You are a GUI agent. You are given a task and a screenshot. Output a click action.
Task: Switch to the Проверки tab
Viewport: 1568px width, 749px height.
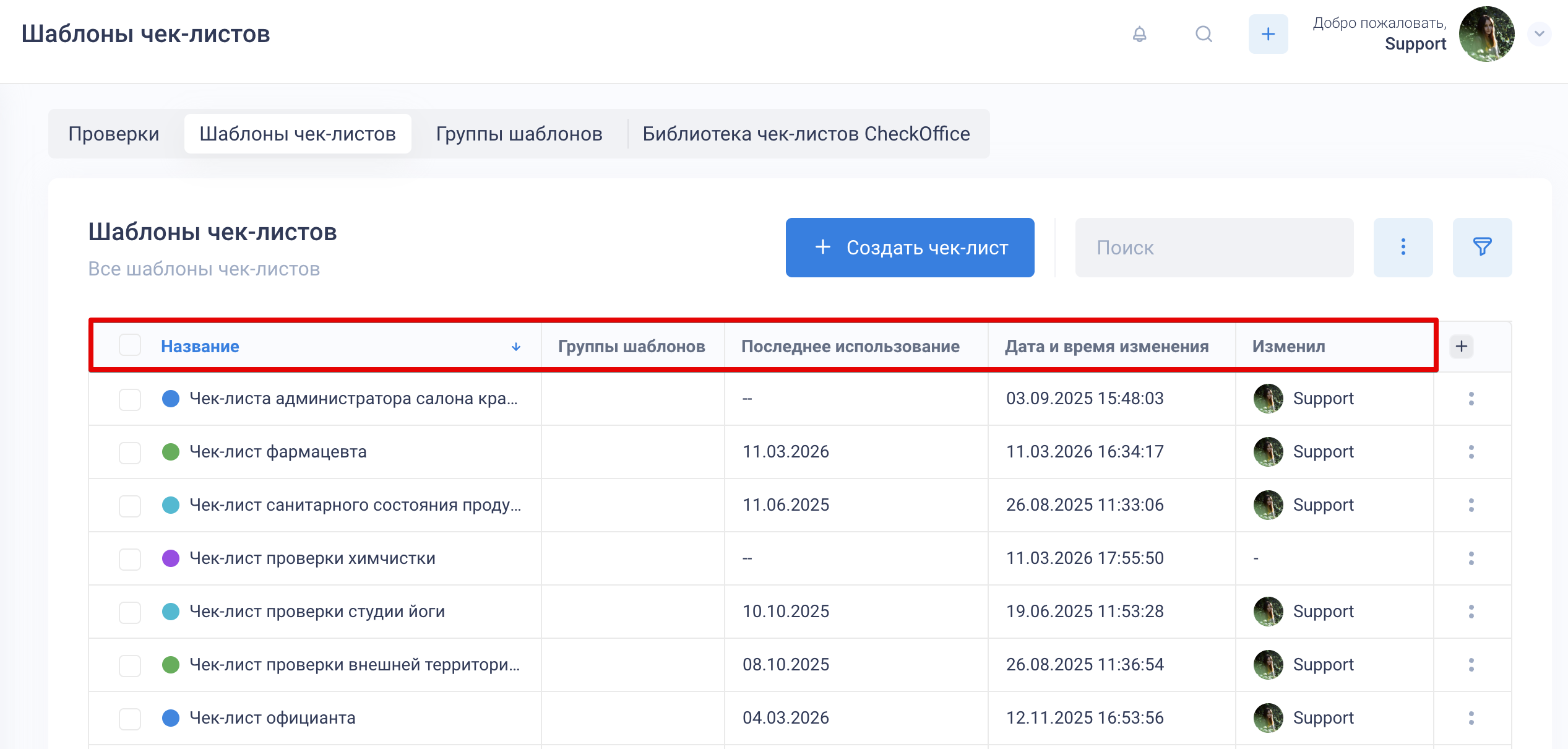114,134
